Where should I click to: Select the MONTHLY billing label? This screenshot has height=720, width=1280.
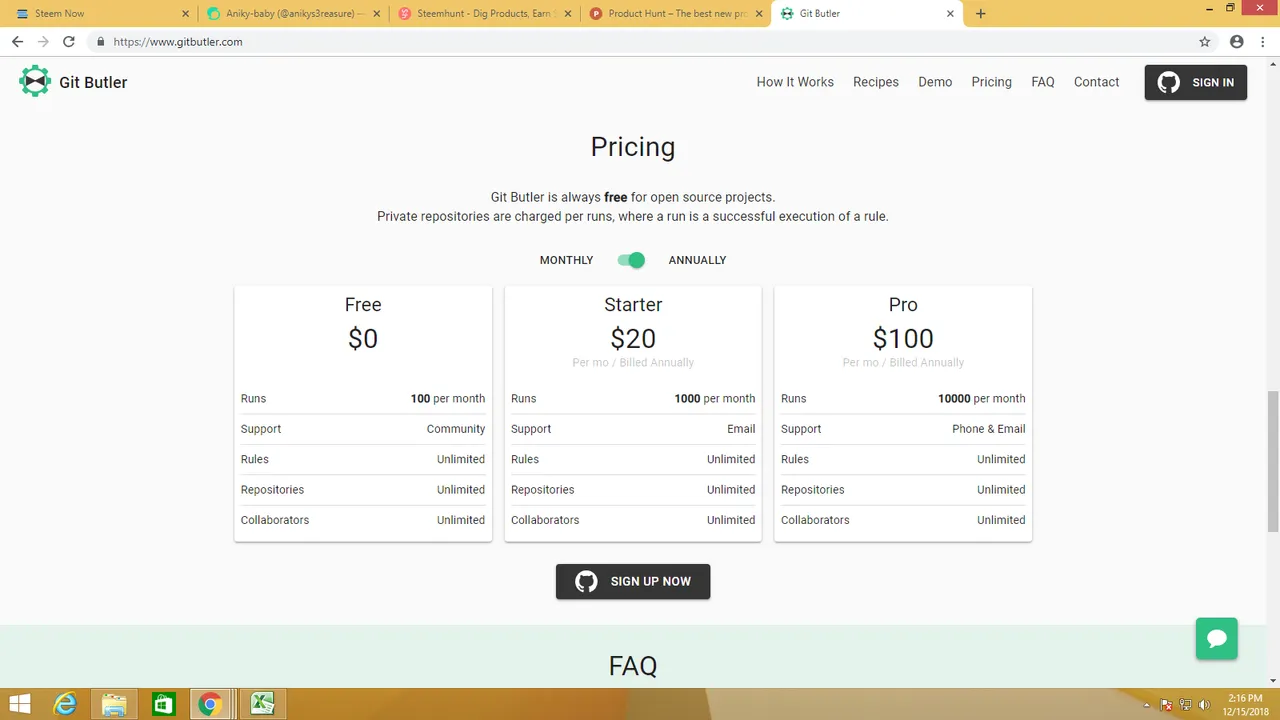566,260
